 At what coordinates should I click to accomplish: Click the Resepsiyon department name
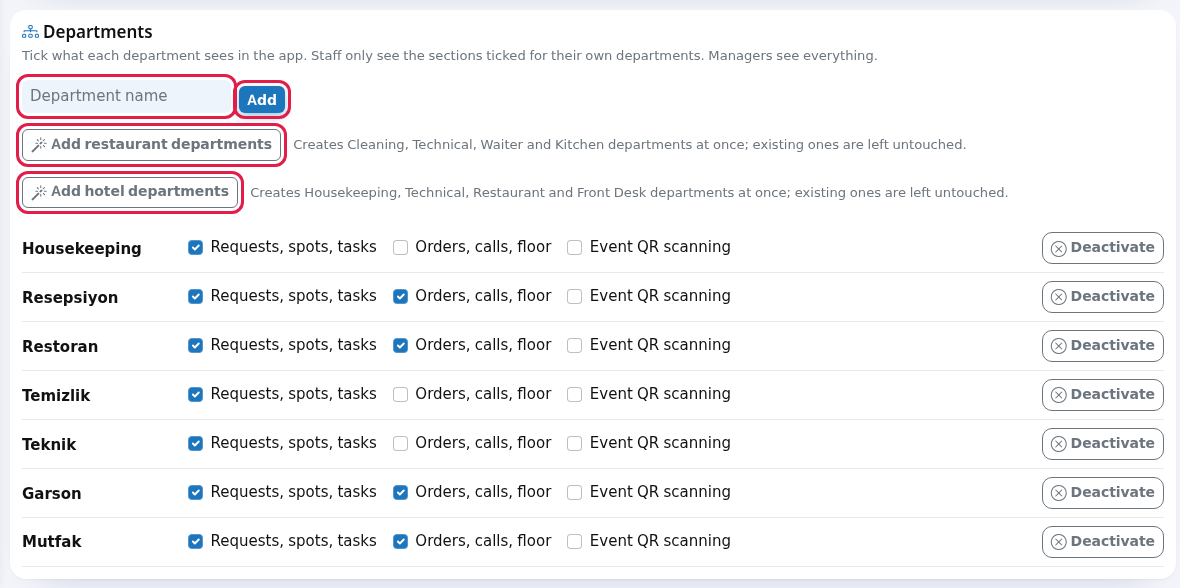tap(70, 297)
